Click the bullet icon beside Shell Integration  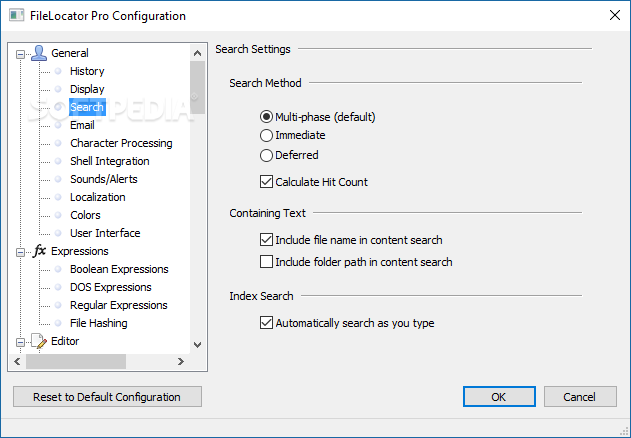58,161
